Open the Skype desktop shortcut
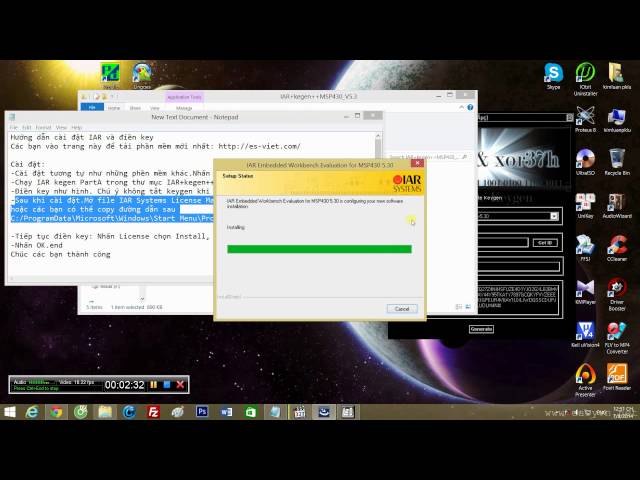 point(553,76)
